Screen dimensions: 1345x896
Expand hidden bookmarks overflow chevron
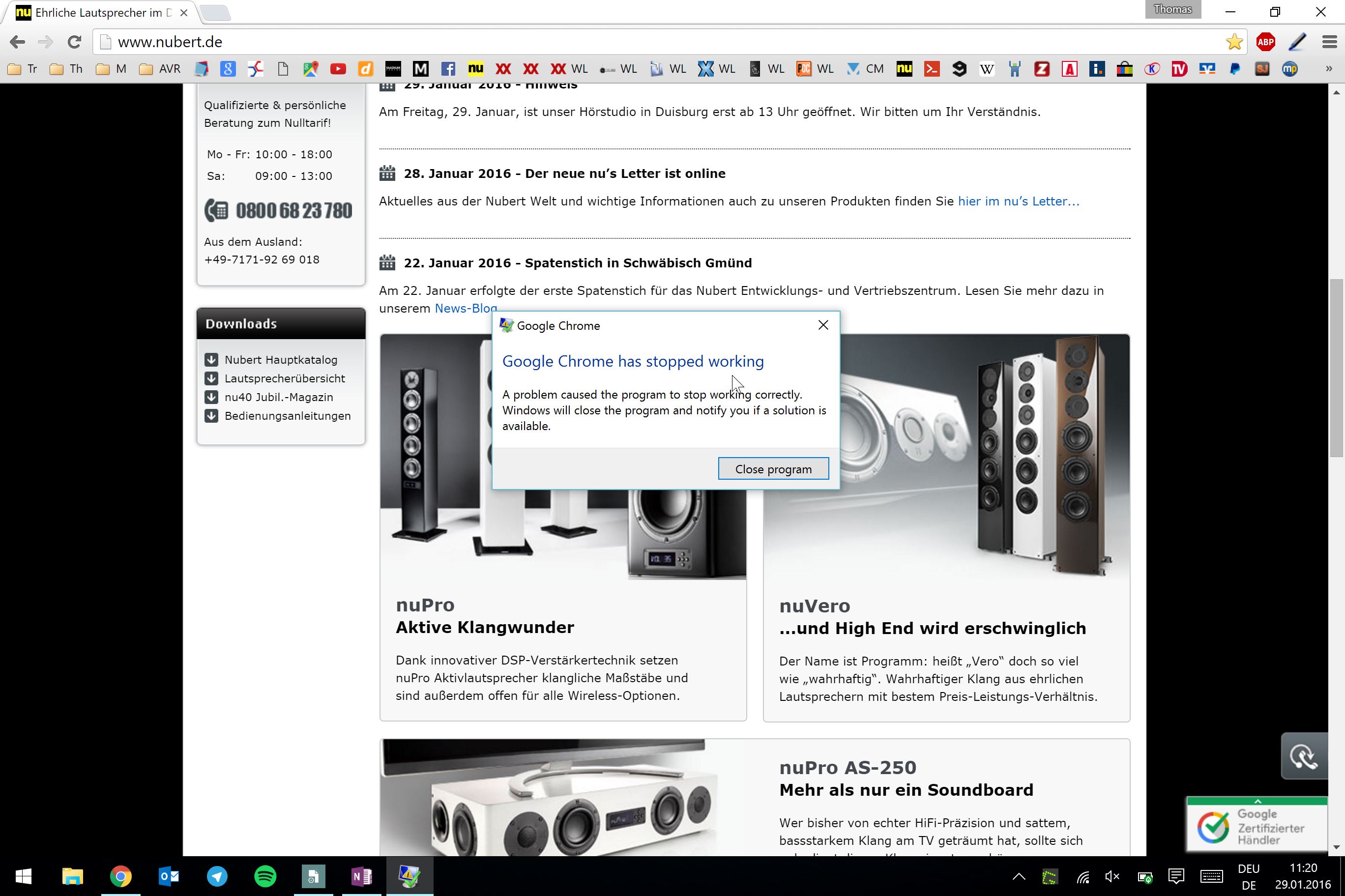click(1328, 69)
